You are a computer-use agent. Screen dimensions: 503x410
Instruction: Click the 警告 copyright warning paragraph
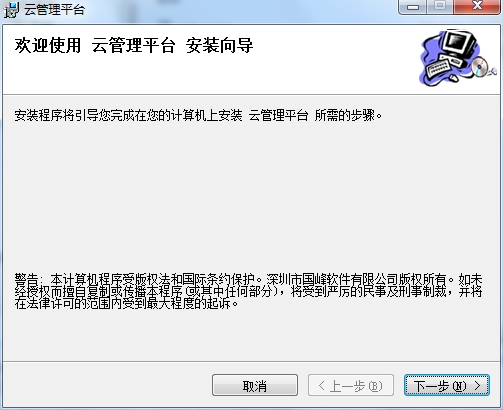[x=248, y=291]
